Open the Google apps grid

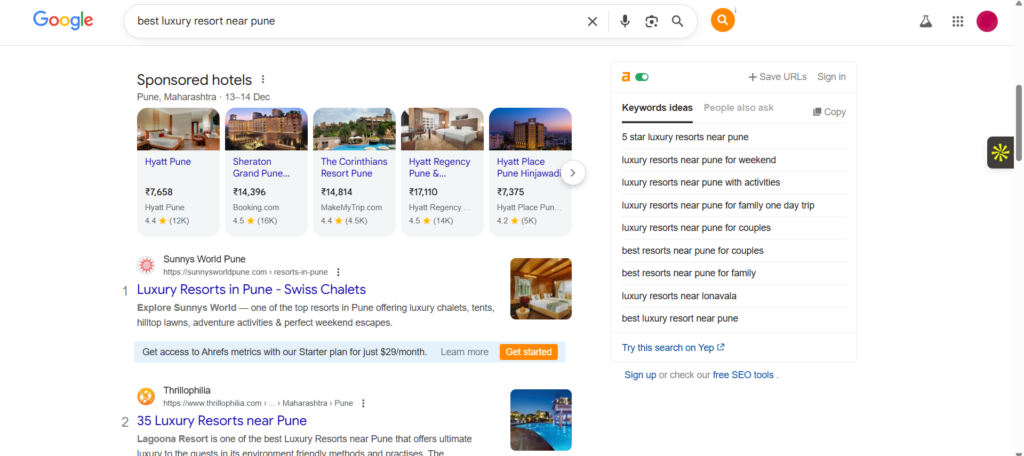pyautogui.click(x=957, y=21)
